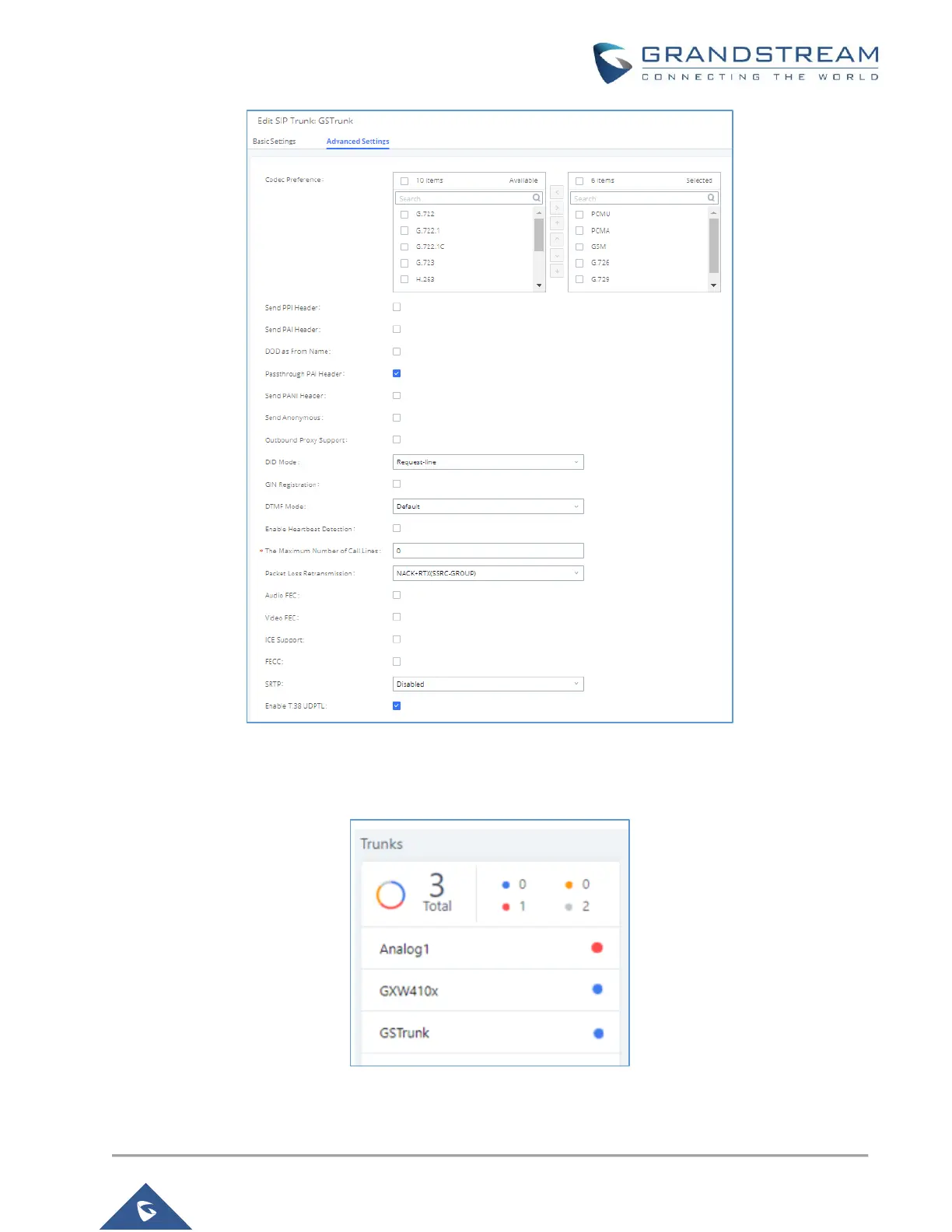Toggle Video FEC checkbox
The height and width of the screenshot is (1232, 952).
tap(397, 617)
